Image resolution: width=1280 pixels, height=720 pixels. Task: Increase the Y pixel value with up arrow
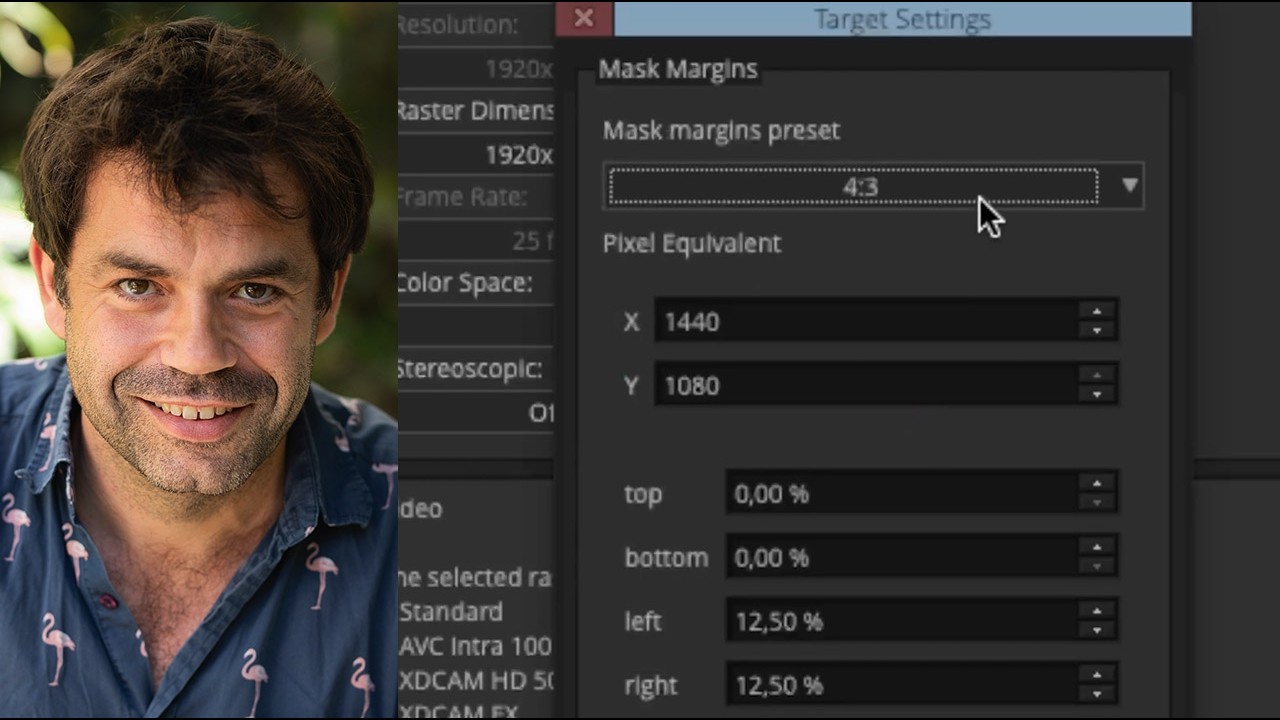click(x=1097, y=376)
